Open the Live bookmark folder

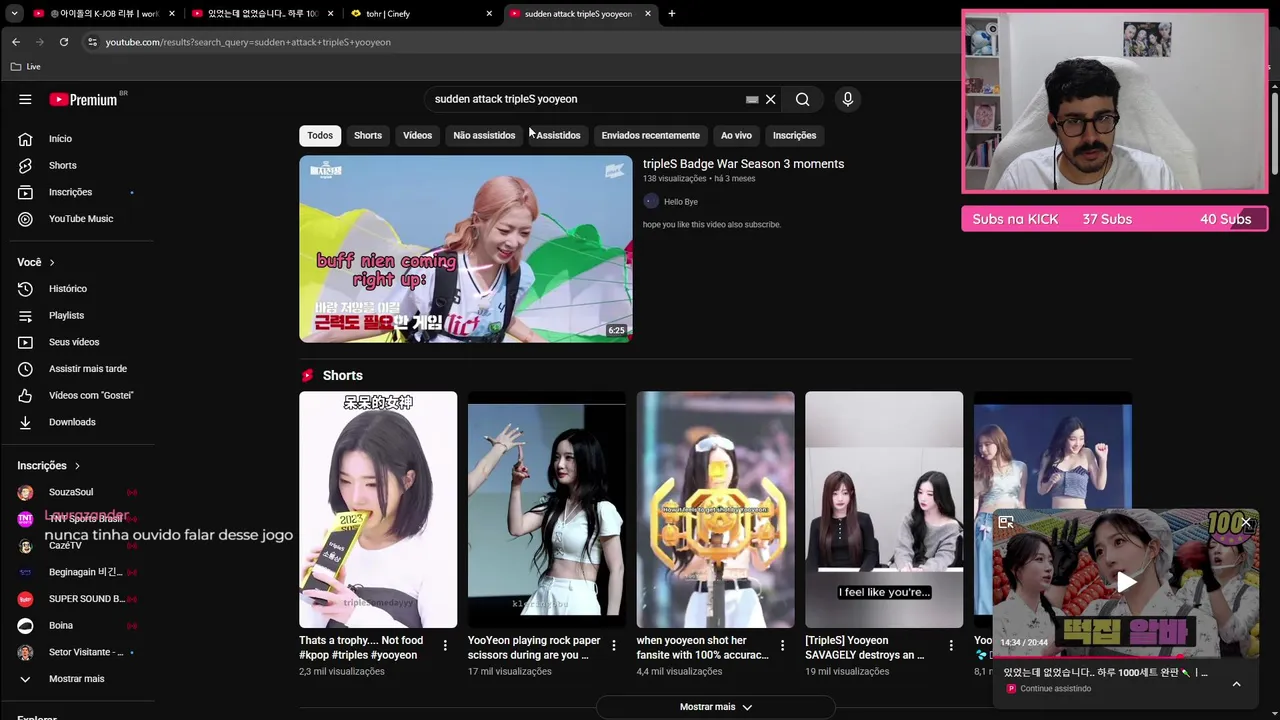pos(26,66)
